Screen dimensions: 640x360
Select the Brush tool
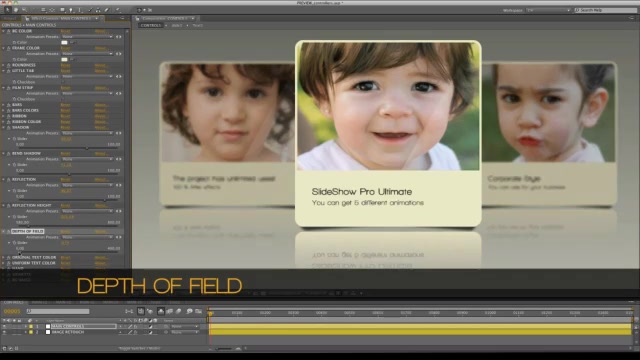point(90,10)
